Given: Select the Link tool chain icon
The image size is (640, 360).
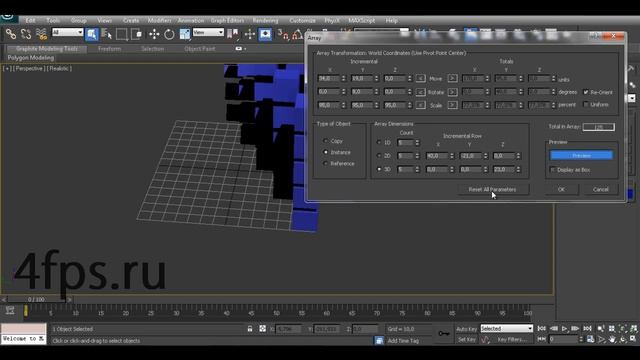Looking at the screenshot, I should click(11, 34).
